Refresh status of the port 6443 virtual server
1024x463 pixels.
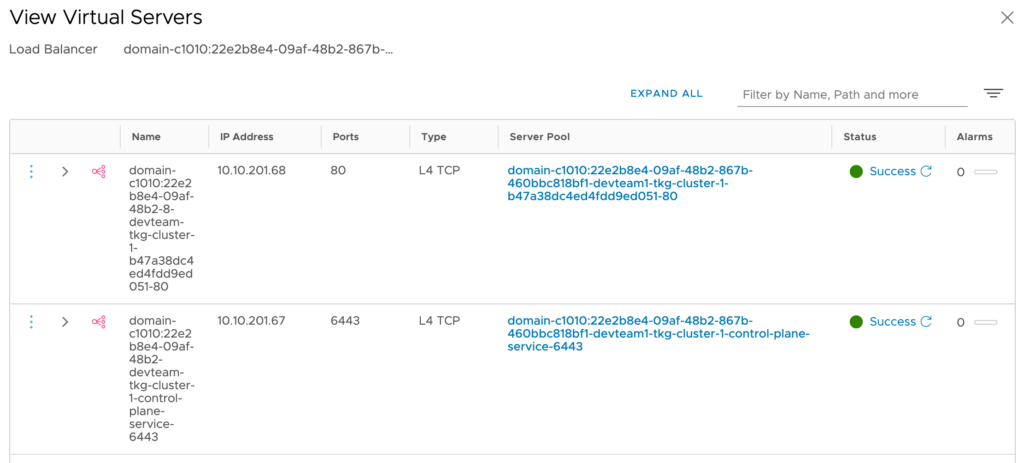point(926,321)
